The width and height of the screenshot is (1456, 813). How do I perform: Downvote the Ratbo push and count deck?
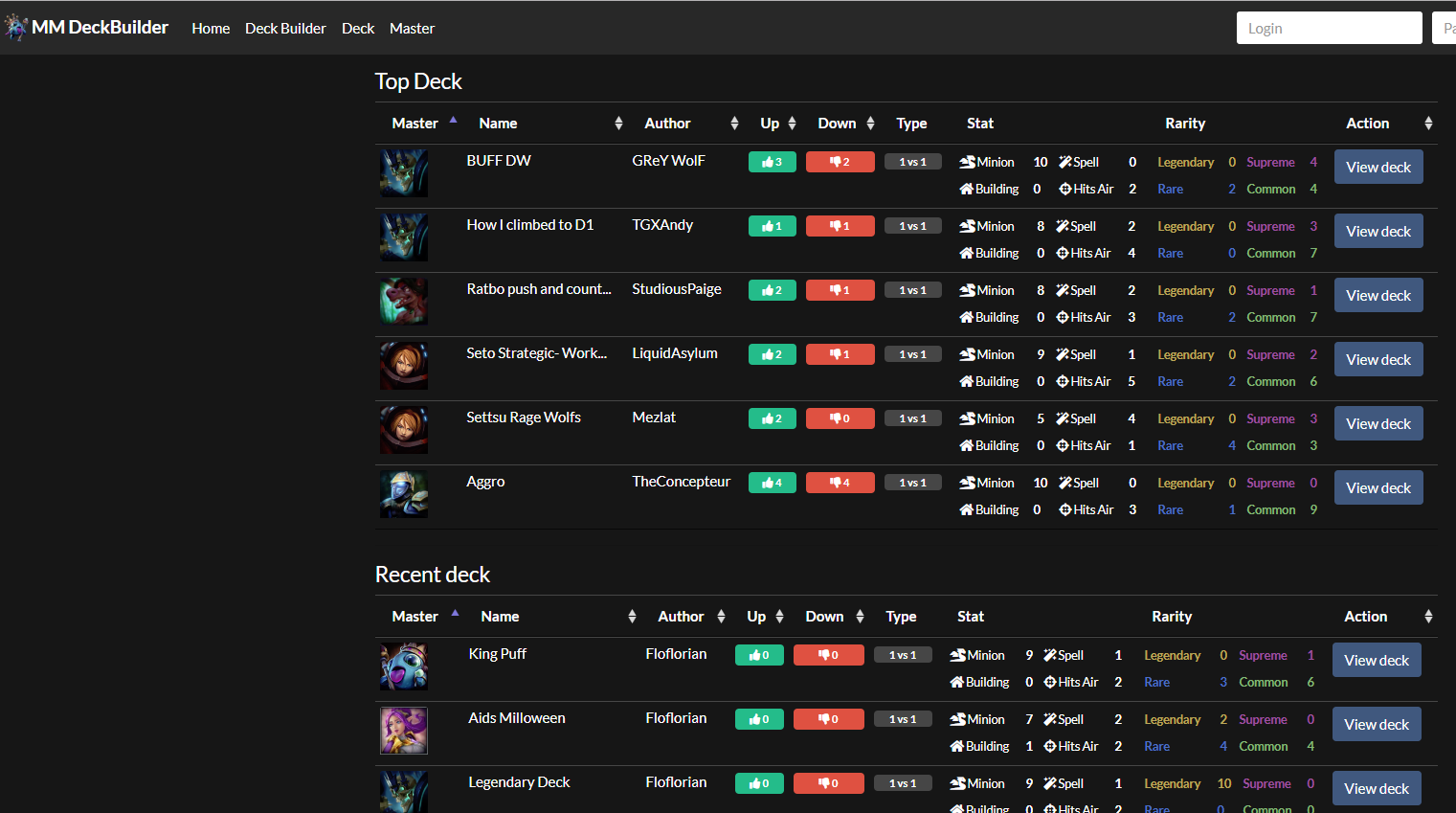point(840,290)
